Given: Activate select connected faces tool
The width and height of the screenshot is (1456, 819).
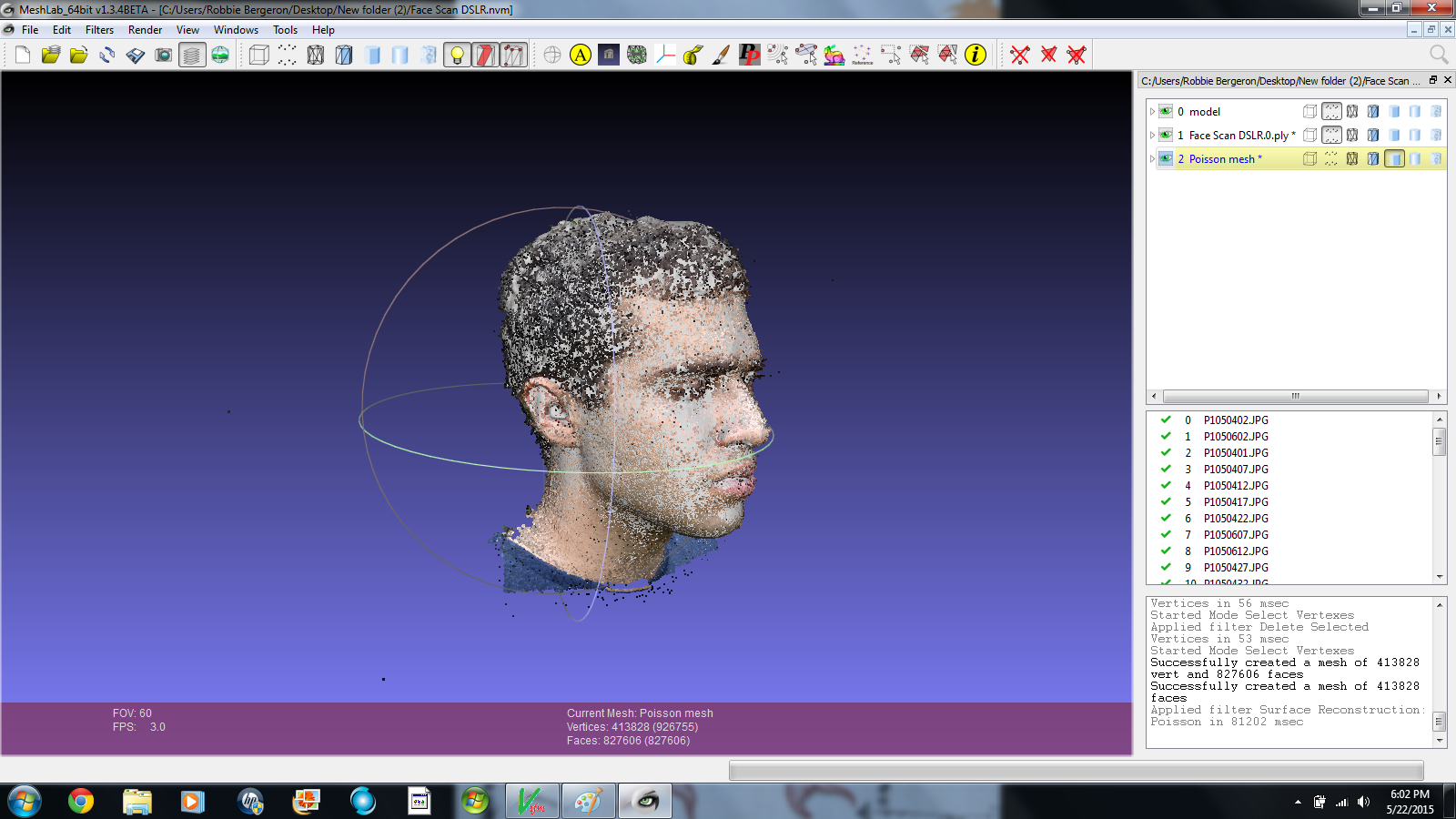Looking at the screenshot, I should tap(919, 56).
